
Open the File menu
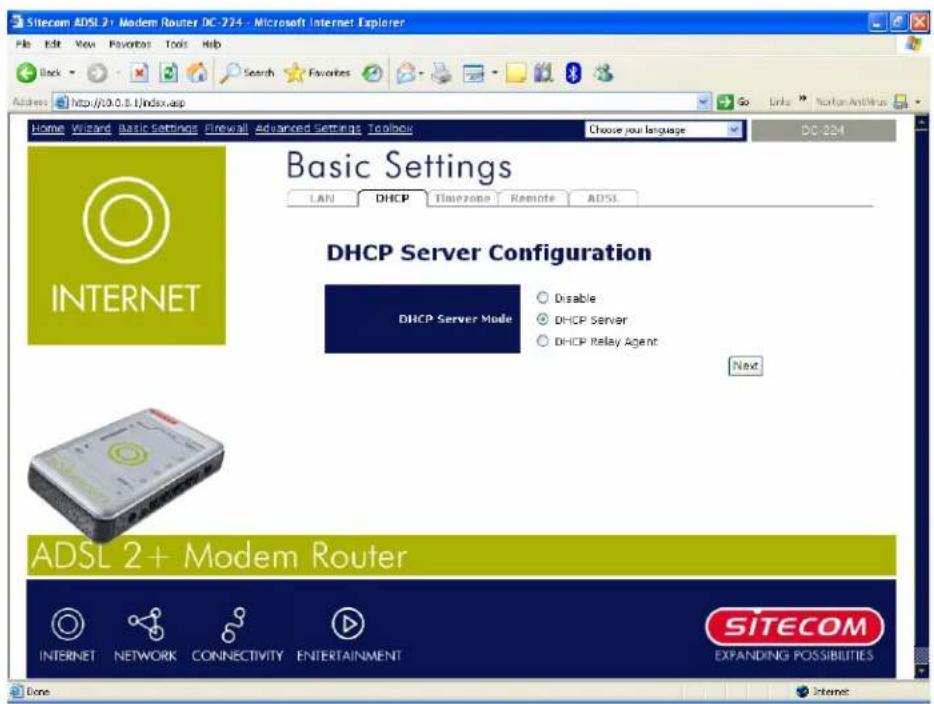23,44
